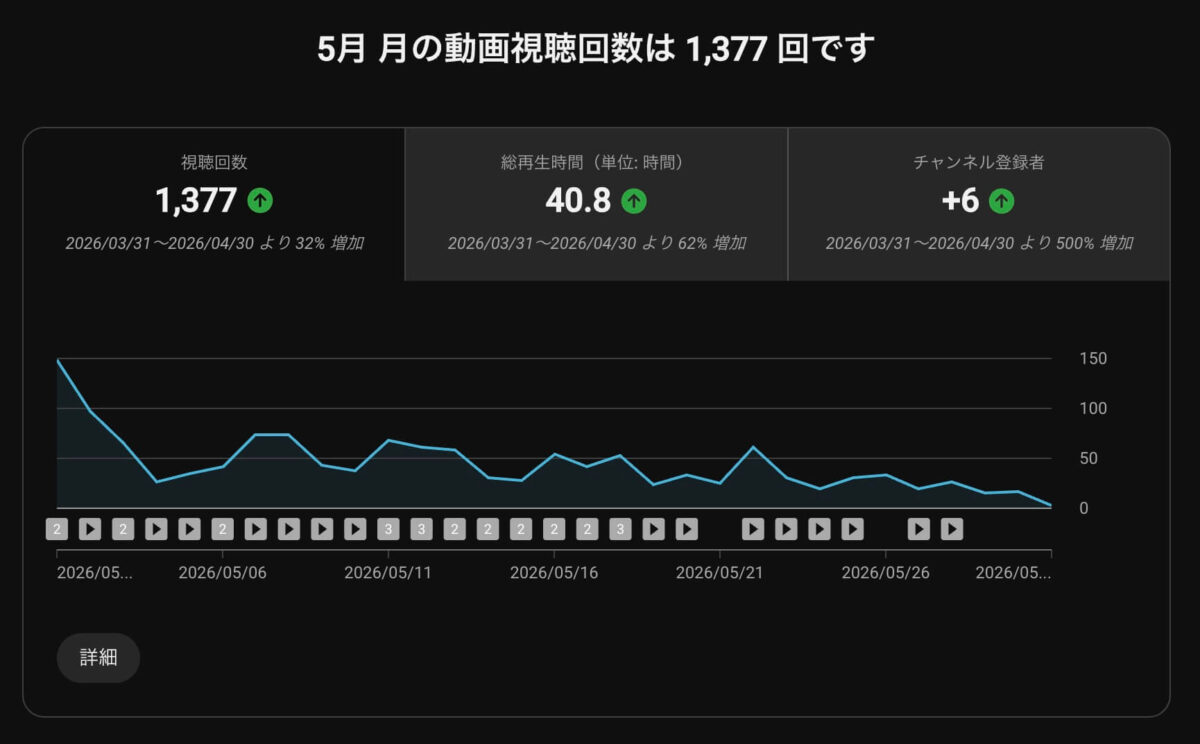
Task: Open the play marker for May 20
Action: click(x=686, y=529)
